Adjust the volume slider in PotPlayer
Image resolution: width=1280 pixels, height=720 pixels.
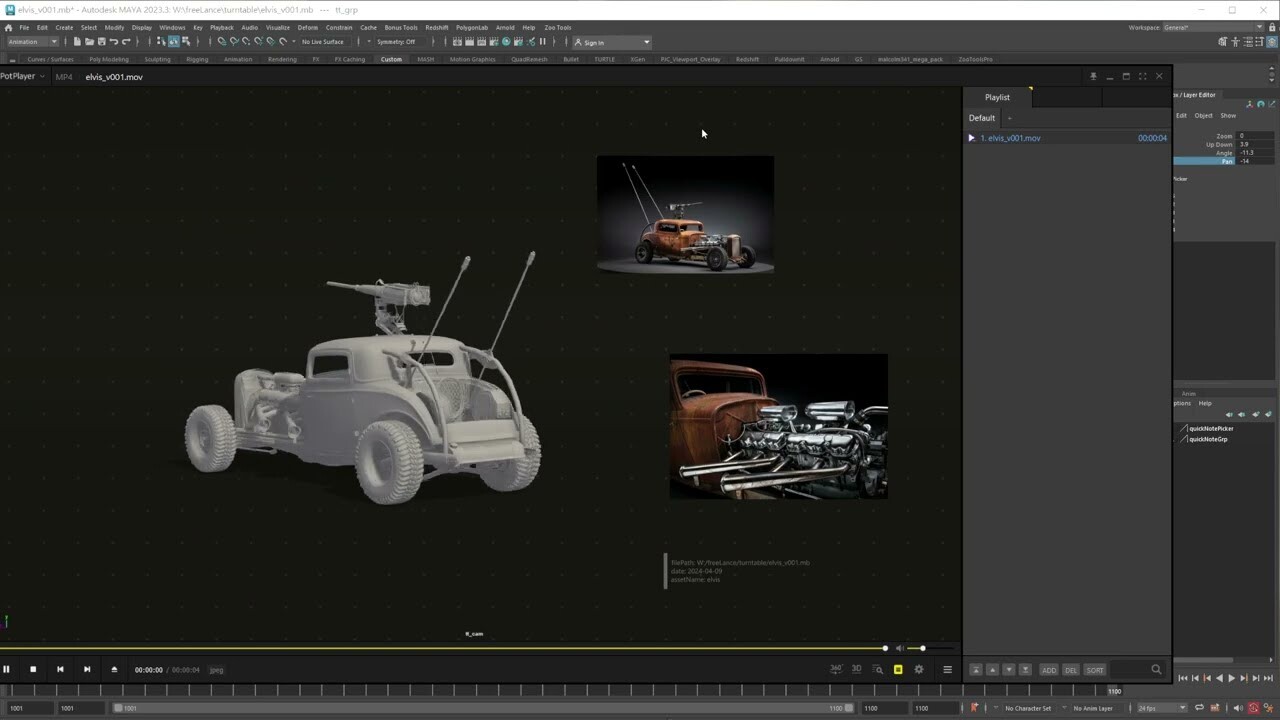point(921,648)
